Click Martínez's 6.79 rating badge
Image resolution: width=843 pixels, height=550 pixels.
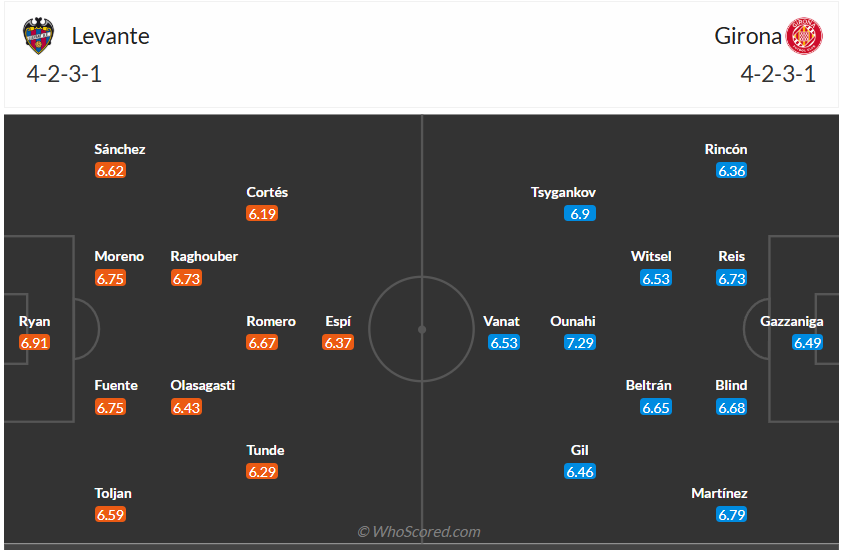coord(732,515)
